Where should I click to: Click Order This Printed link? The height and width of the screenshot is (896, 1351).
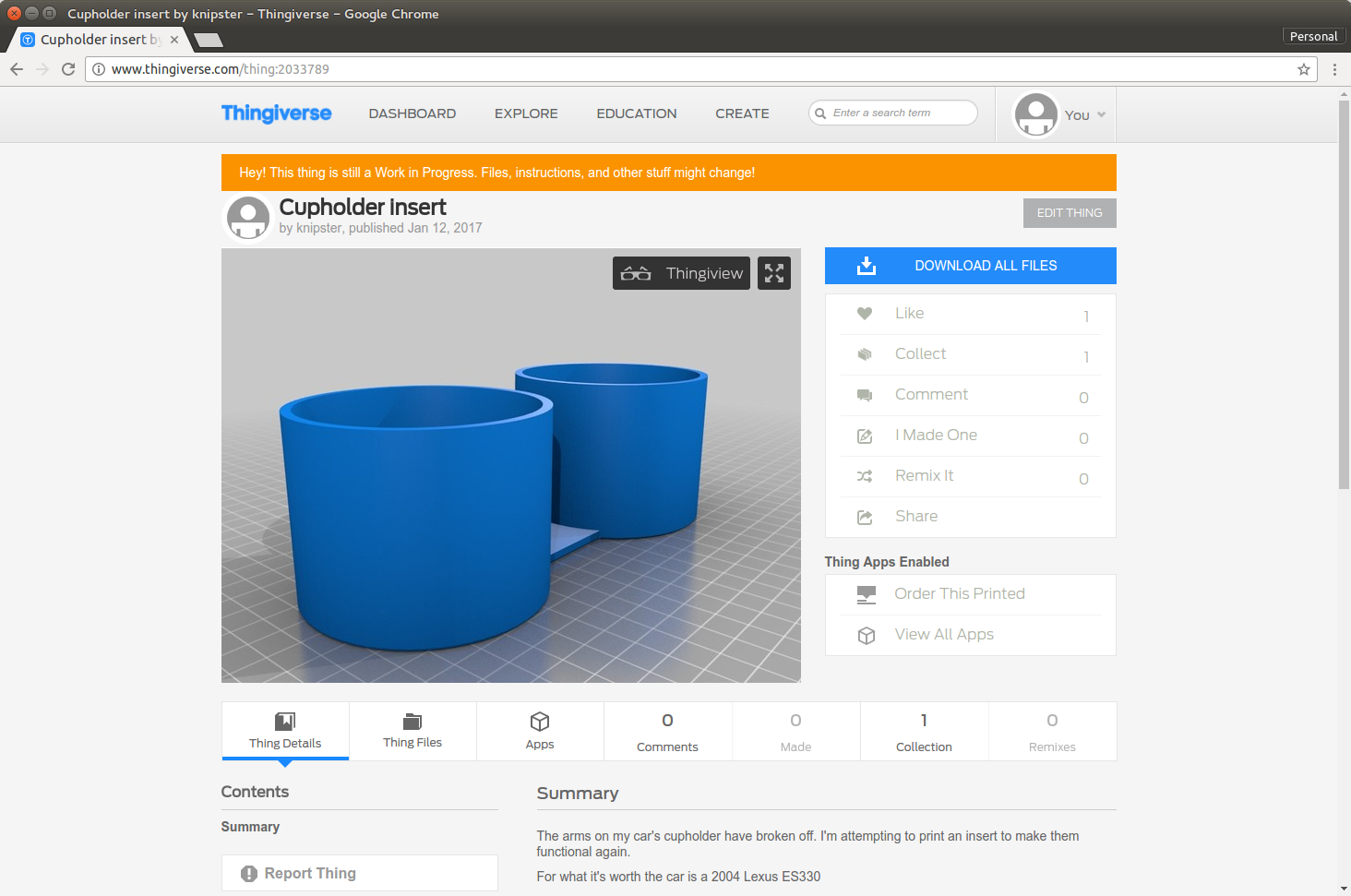(x=960, y=594)
